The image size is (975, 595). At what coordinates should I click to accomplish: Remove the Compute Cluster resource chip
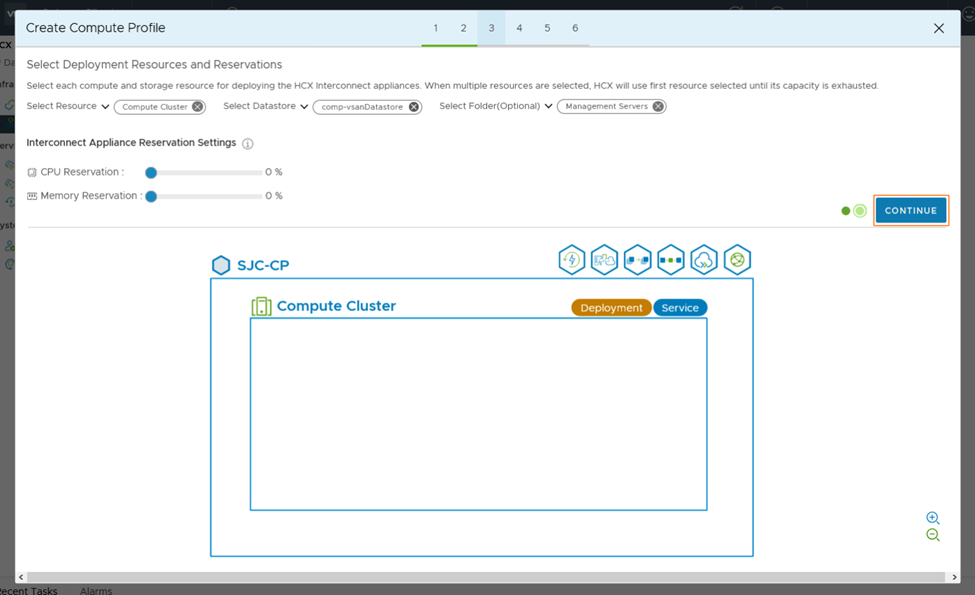(198, 107)
